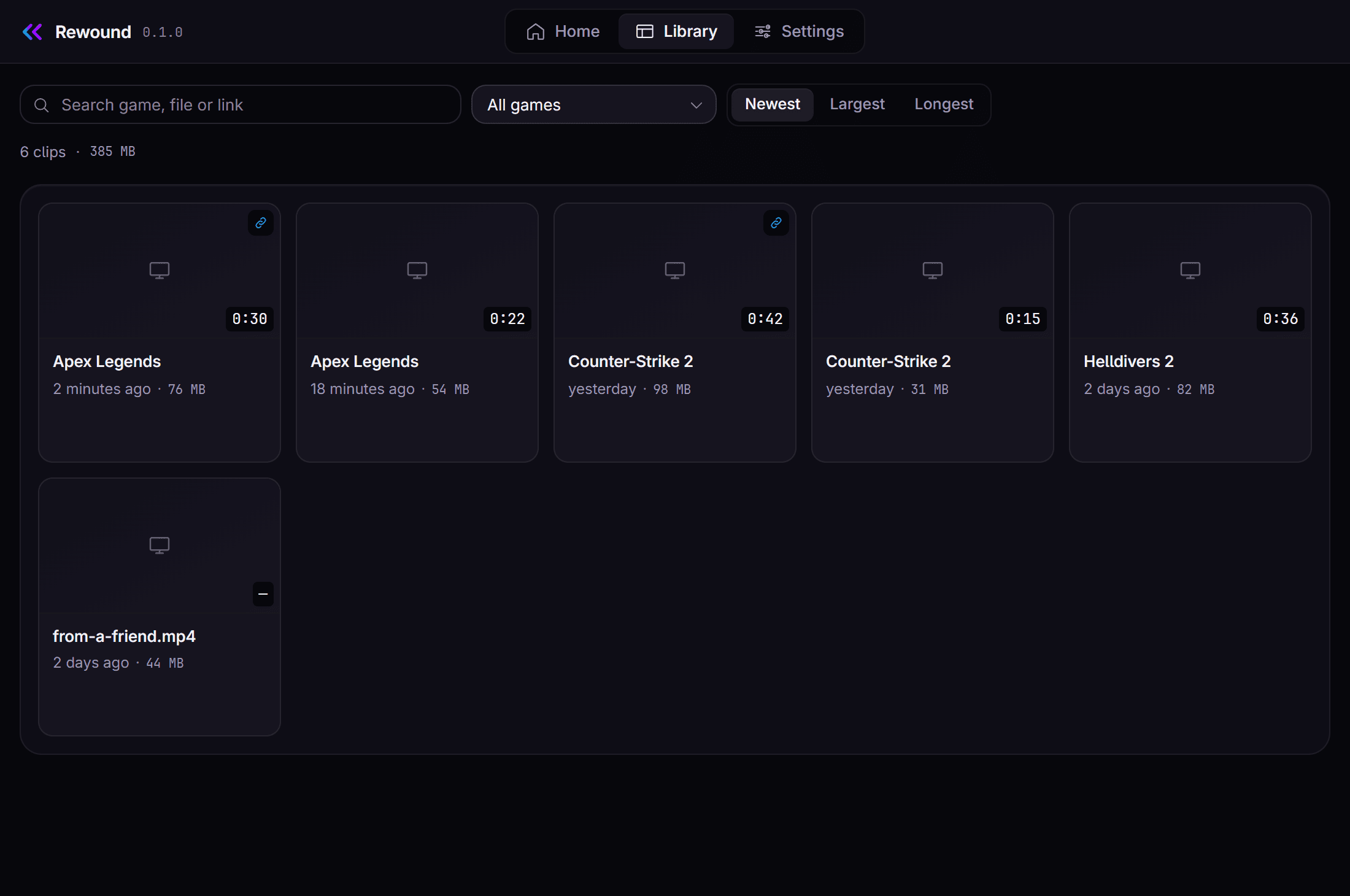Click the 0:36 duration badge
Image resolution: width=1350 pixels, height=896 pixels.
pyautogui.click(x=1281, y=319)
